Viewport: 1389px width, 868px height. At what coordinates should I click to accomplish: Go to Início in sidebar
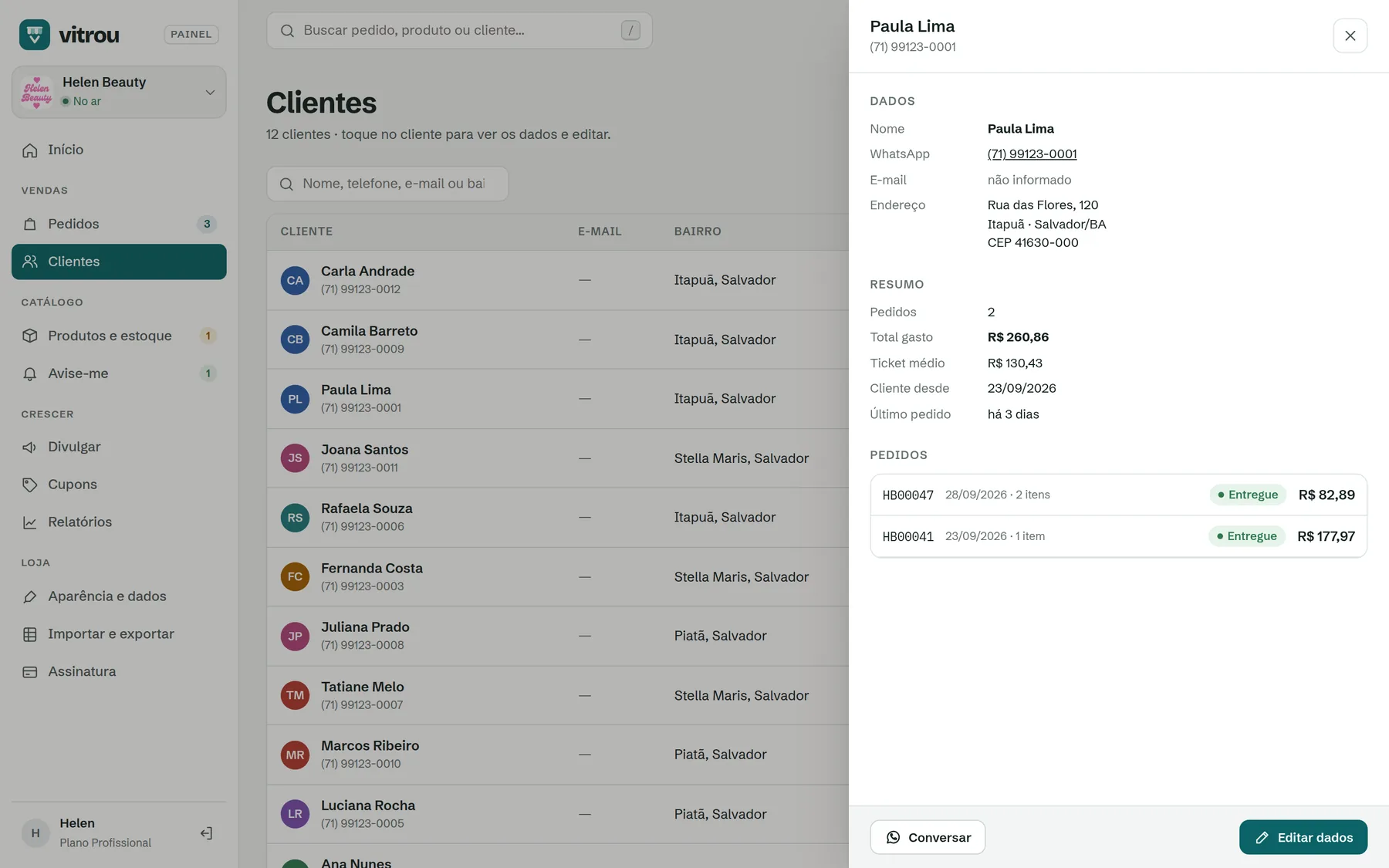tap(119, 150)
